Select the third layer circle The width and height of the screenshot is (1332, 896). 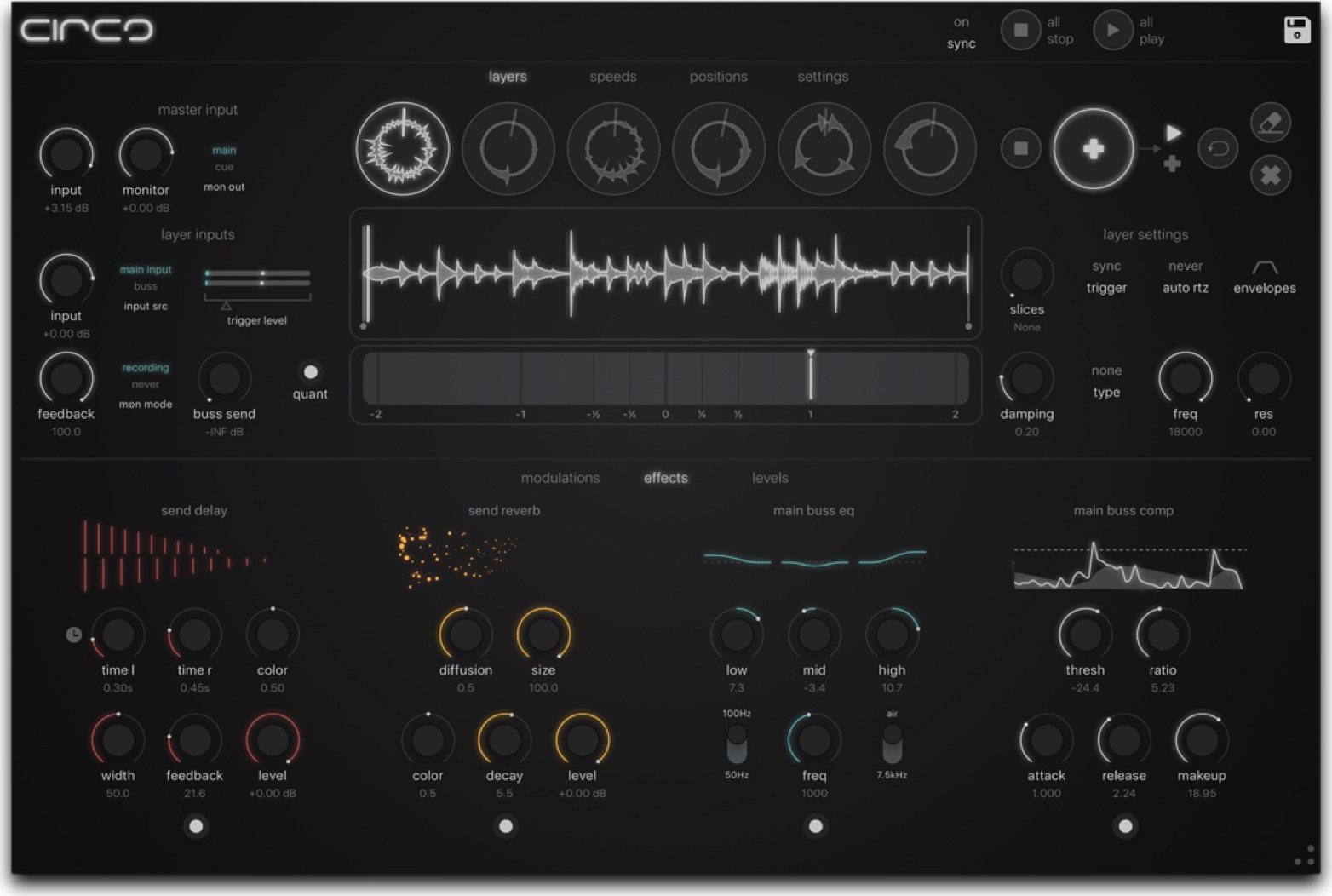[x=614, y=149]
